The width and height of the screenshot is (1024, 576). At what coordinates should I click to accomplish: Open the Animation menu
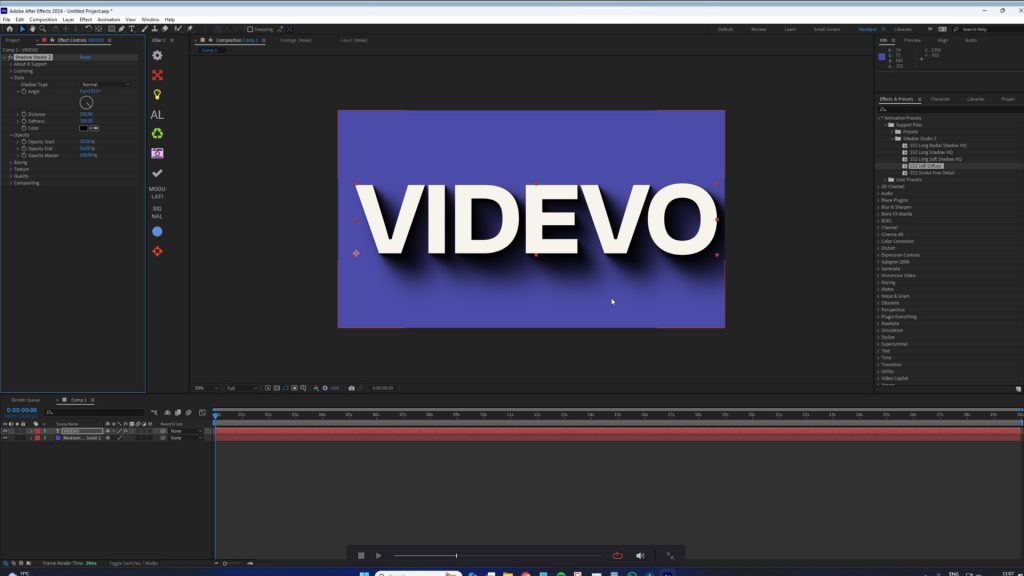click(x=108, y=20)
